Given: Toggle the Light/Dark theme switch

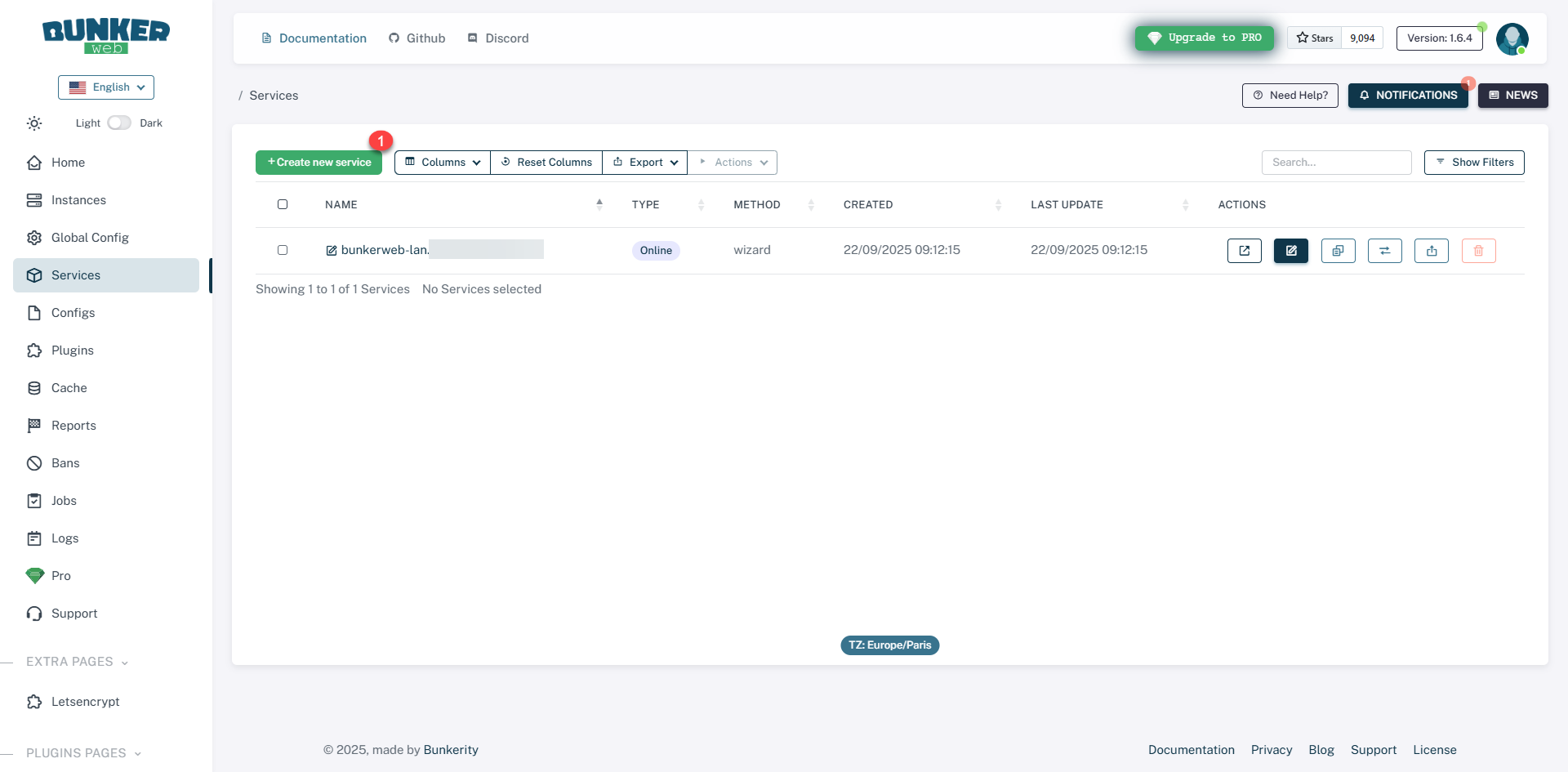Looking at the screenshot, I should point(119,123).
